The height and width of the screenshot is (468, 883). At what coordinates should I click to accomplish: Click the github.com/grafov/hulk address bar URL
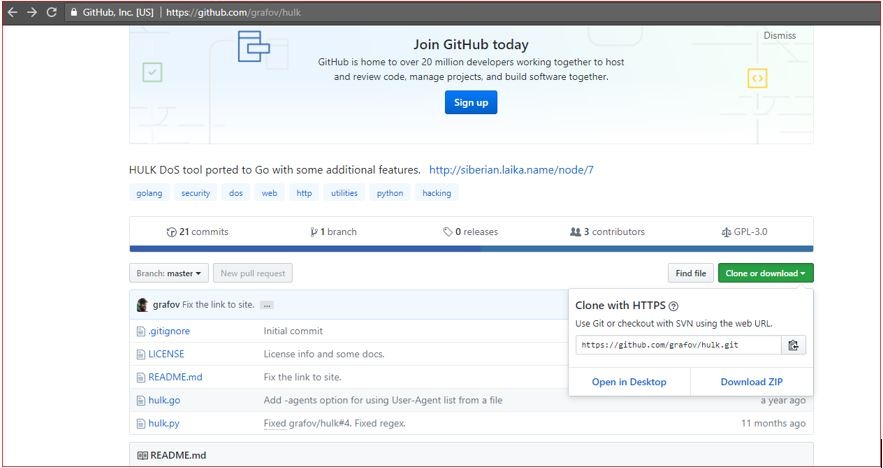click(x=233, y=12)
